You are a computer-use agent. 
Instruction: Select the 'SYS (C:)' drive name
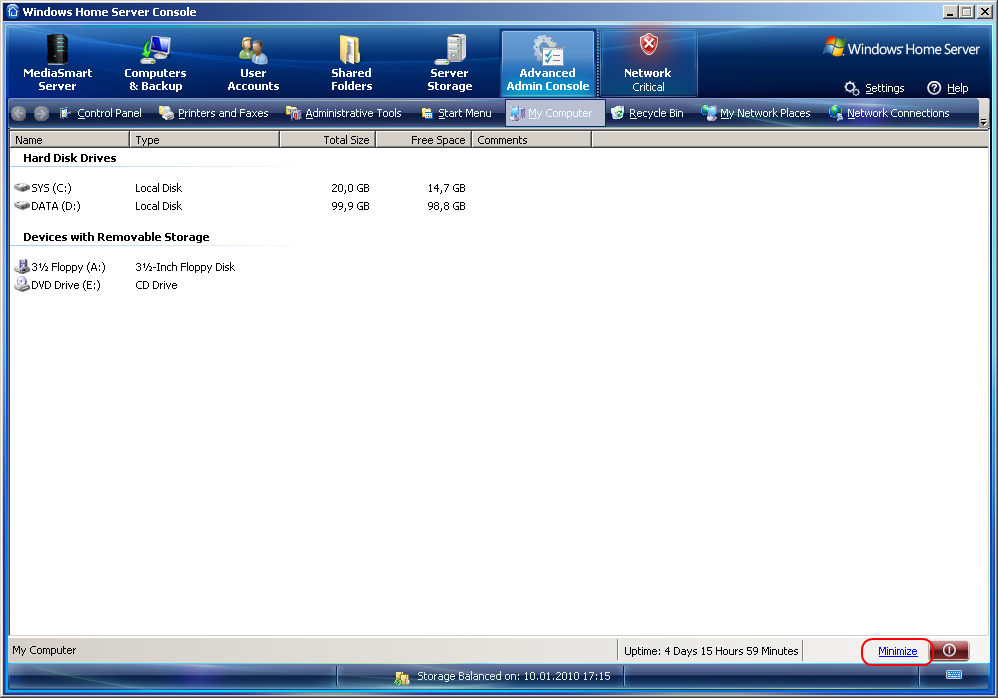pyautogui.click(x=52, y=188)
